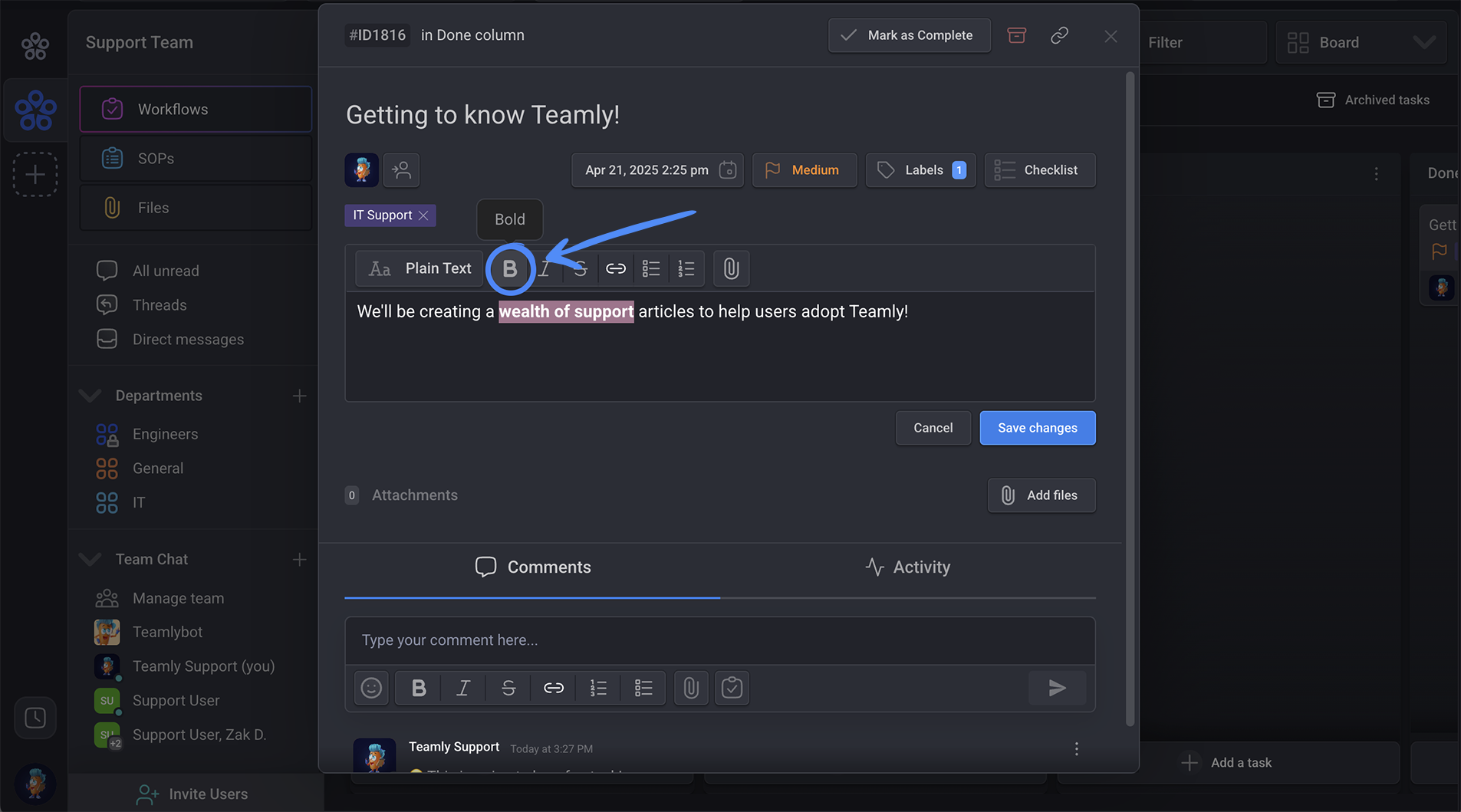Toggle strikethrough in comment toolbar
Viewport: 1461px width, 812px height.
(508, 688)
